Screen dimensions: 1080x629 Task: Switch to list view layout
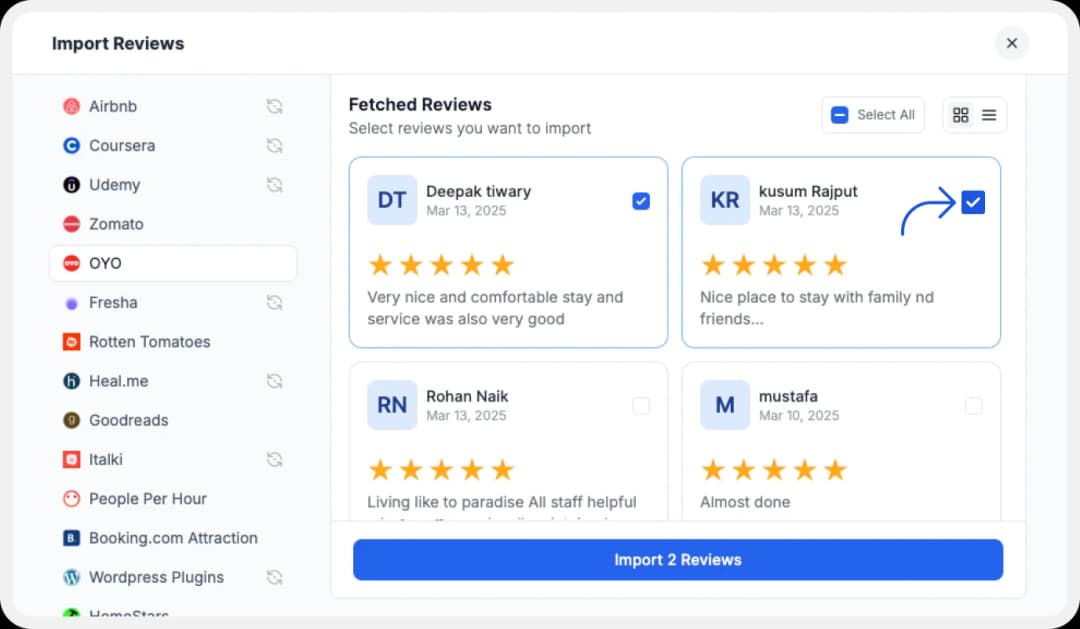point(990,114)
